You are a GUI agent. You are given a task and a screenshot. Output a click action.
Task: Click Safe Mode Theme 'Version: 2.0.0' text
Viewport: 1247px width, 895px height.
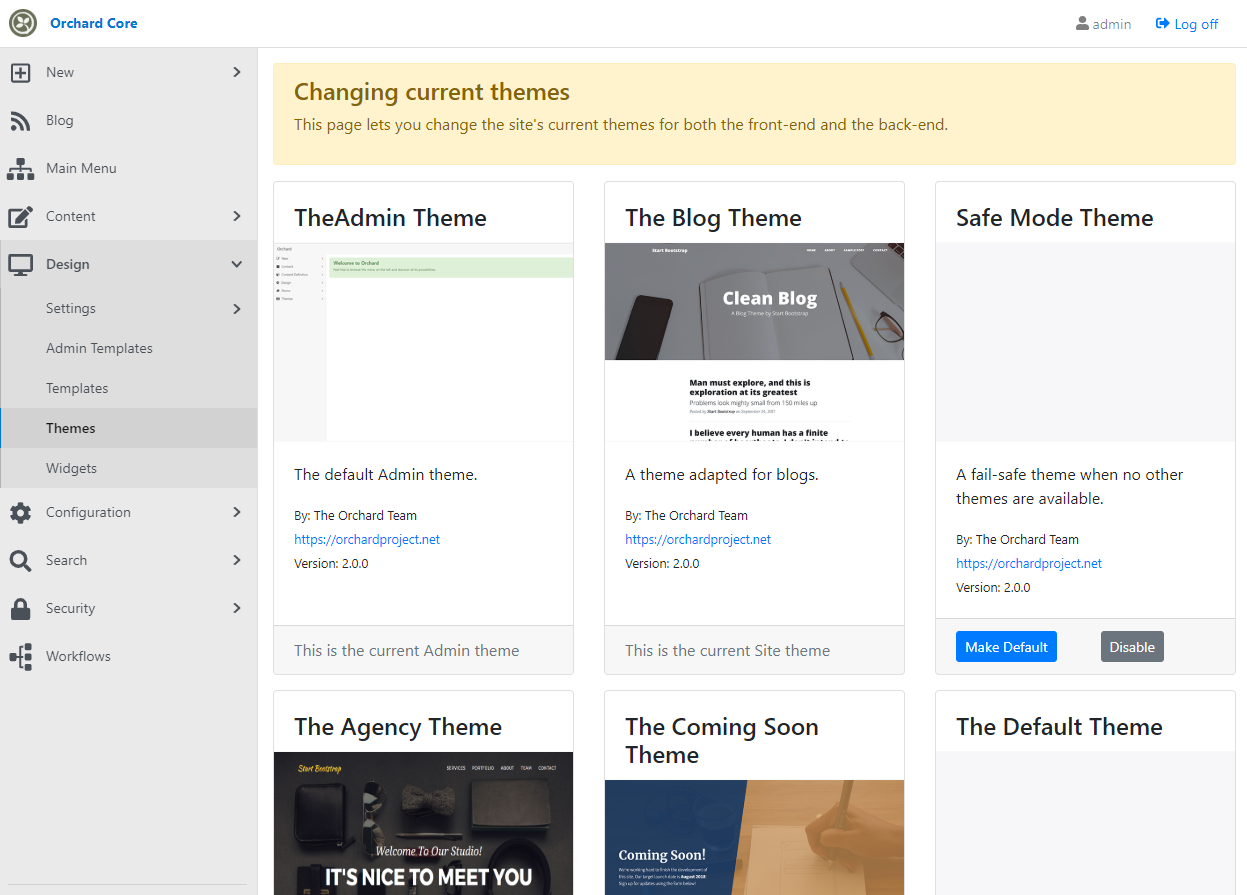point(993,587)
